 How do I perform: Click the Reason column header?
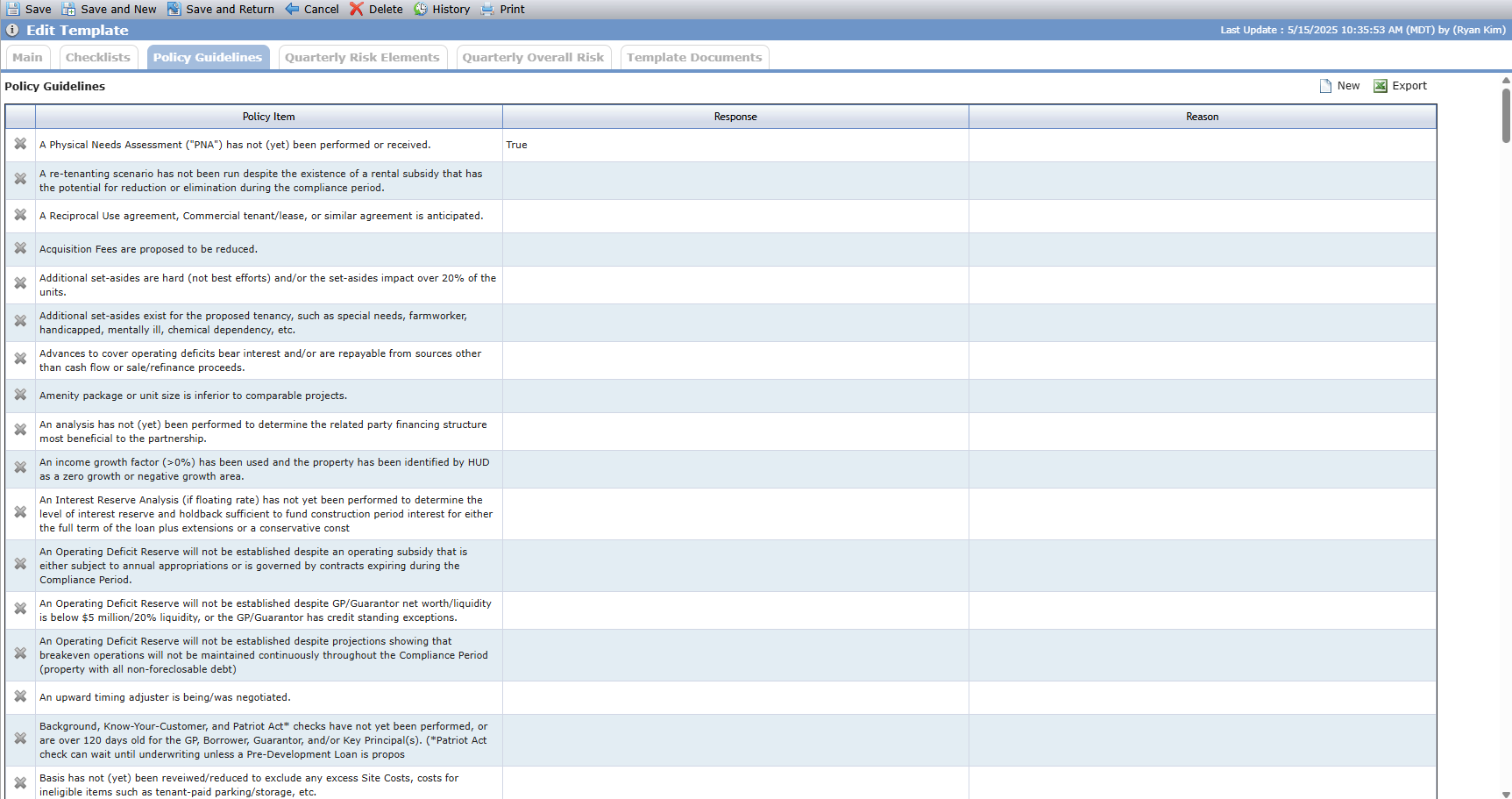coord(1203,117)
